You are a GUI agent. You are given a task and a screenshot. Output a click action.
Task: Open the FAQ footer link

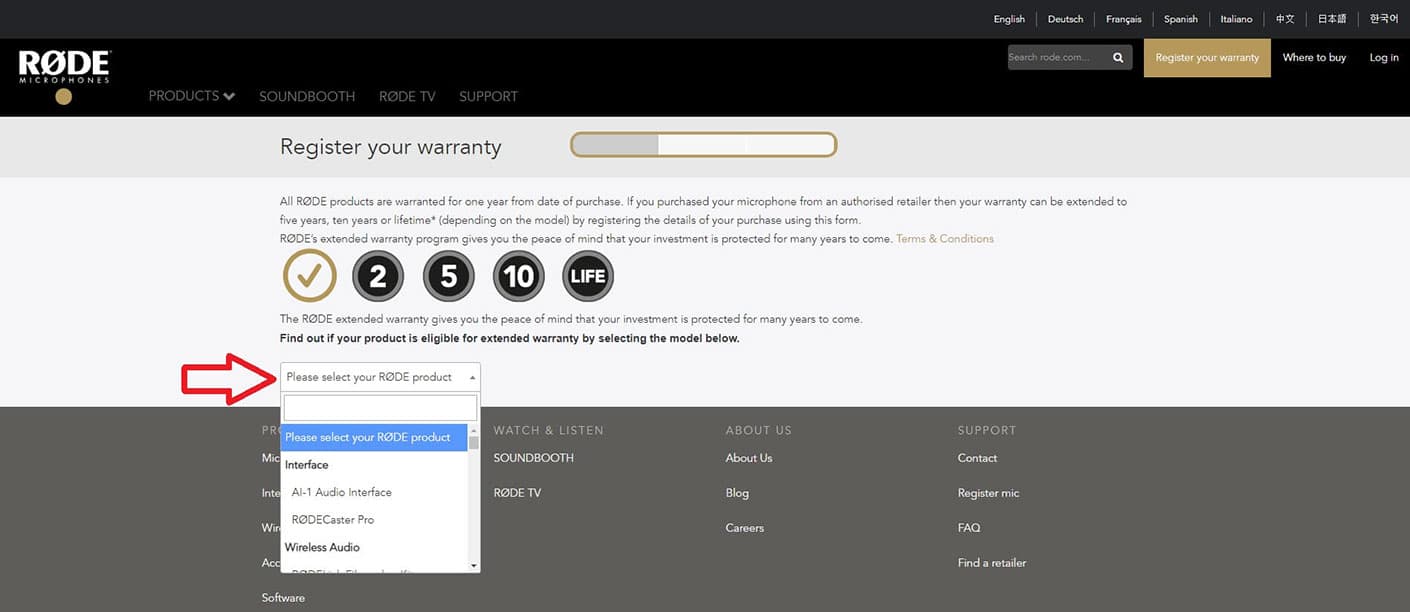[969, 528]
